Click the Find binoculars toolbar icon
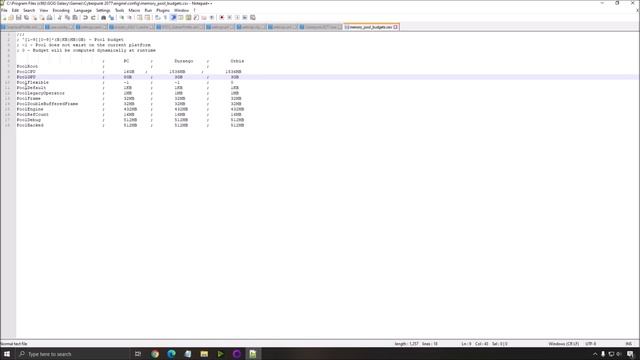This screenshot has height=360, width=640. click(103, 18)
